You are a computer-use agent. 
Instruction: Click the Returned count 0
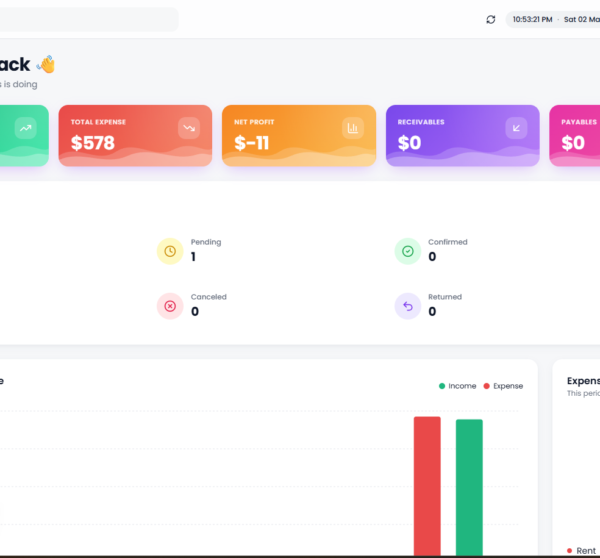432,312
